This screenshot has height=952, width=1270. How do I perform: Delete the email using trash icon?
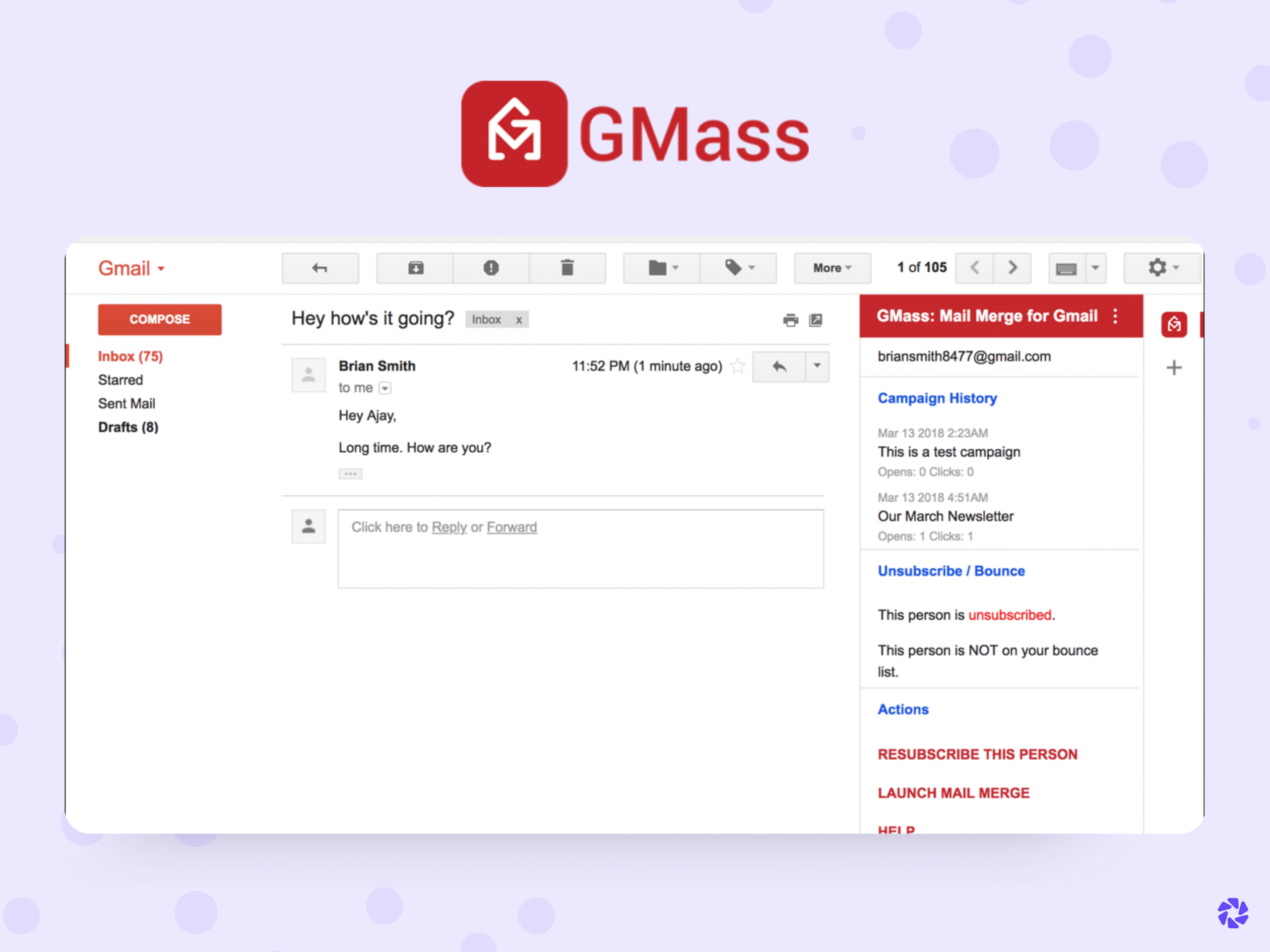[568, 268]
